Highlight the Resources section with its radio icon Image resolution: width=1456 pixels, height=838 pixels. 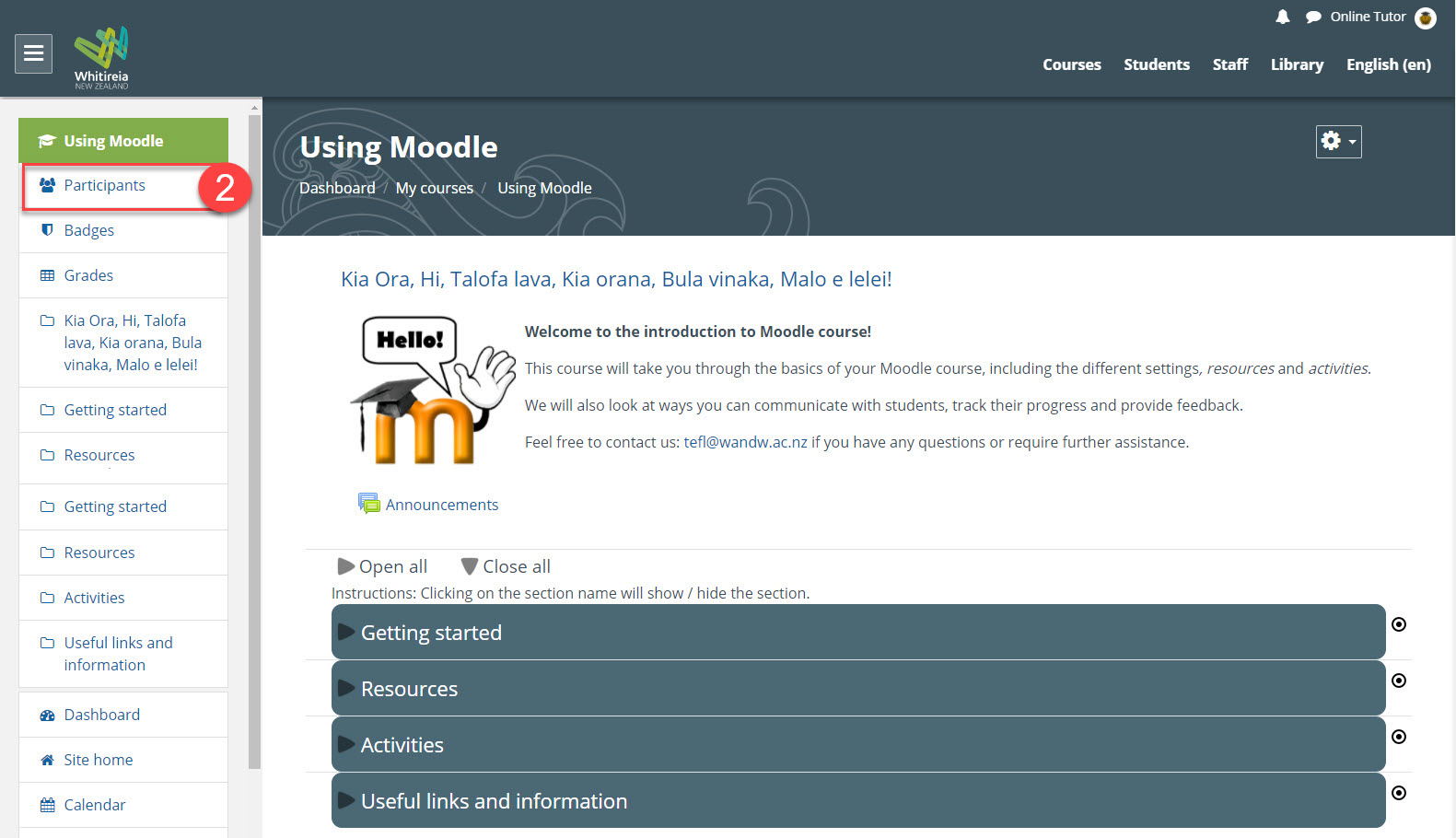point(1399,681)
